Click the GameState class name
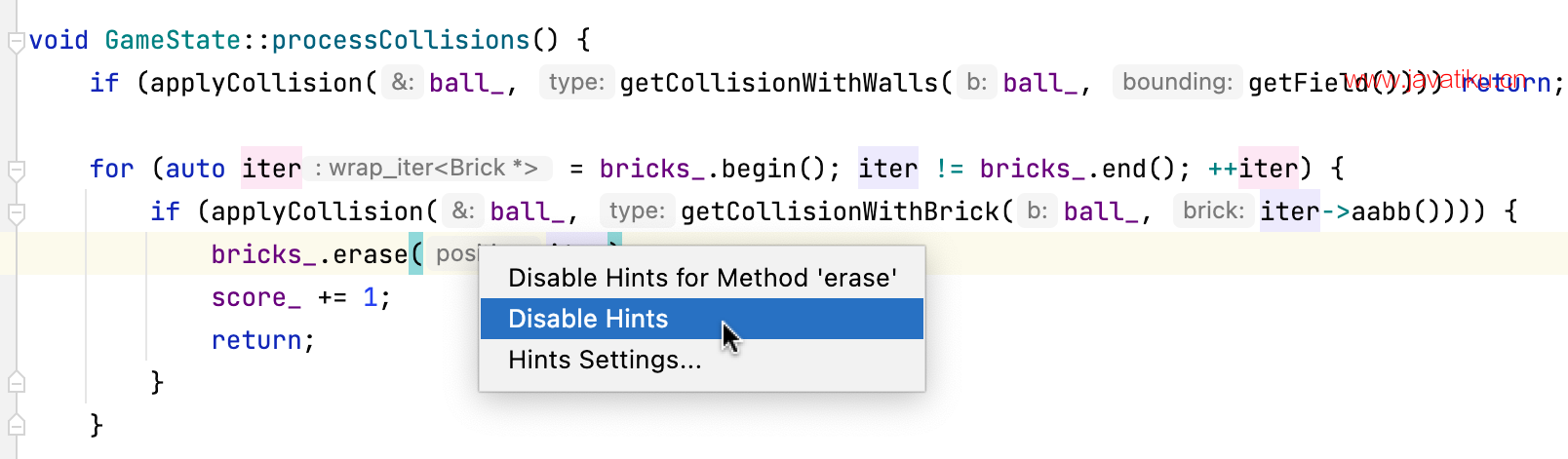The width and height of the screenshot is (1568, 459). coord(173,40)
